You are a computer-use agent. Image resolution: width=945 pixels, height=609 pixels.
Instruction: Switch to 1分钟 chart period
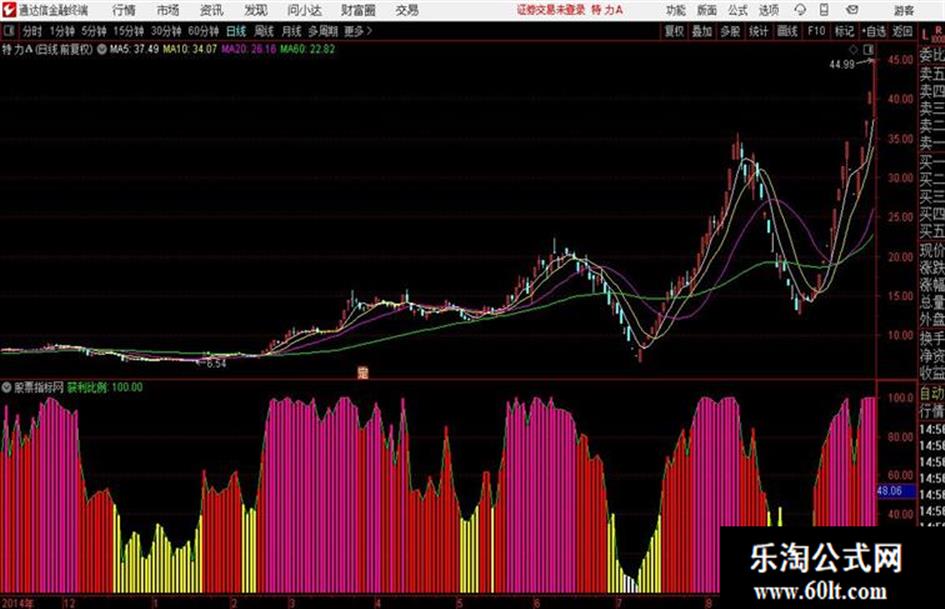[62, 31]
